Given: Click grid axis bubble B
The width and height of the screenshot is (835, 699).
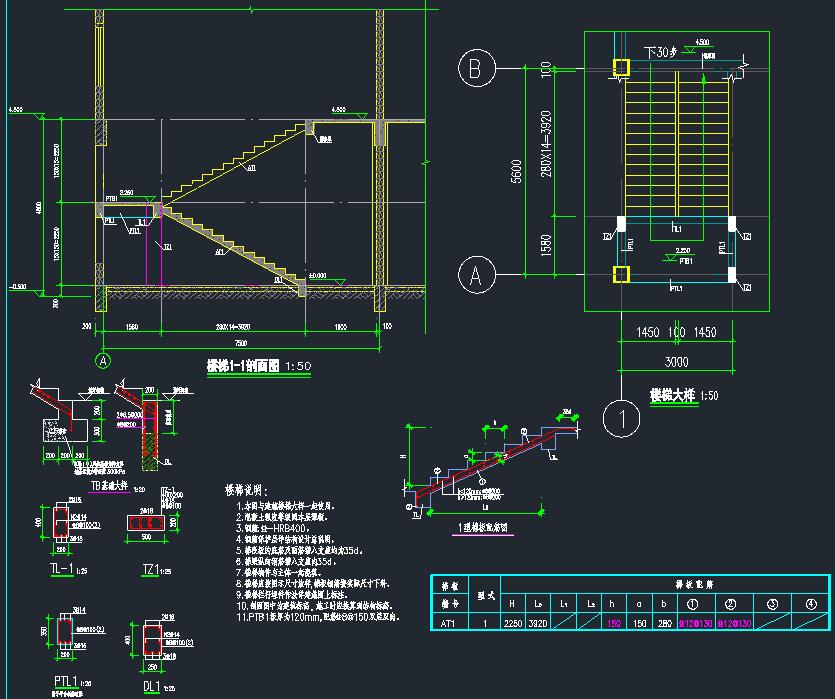Looking at the screenshot, I should pyautogui.click(x=477, y=68).
